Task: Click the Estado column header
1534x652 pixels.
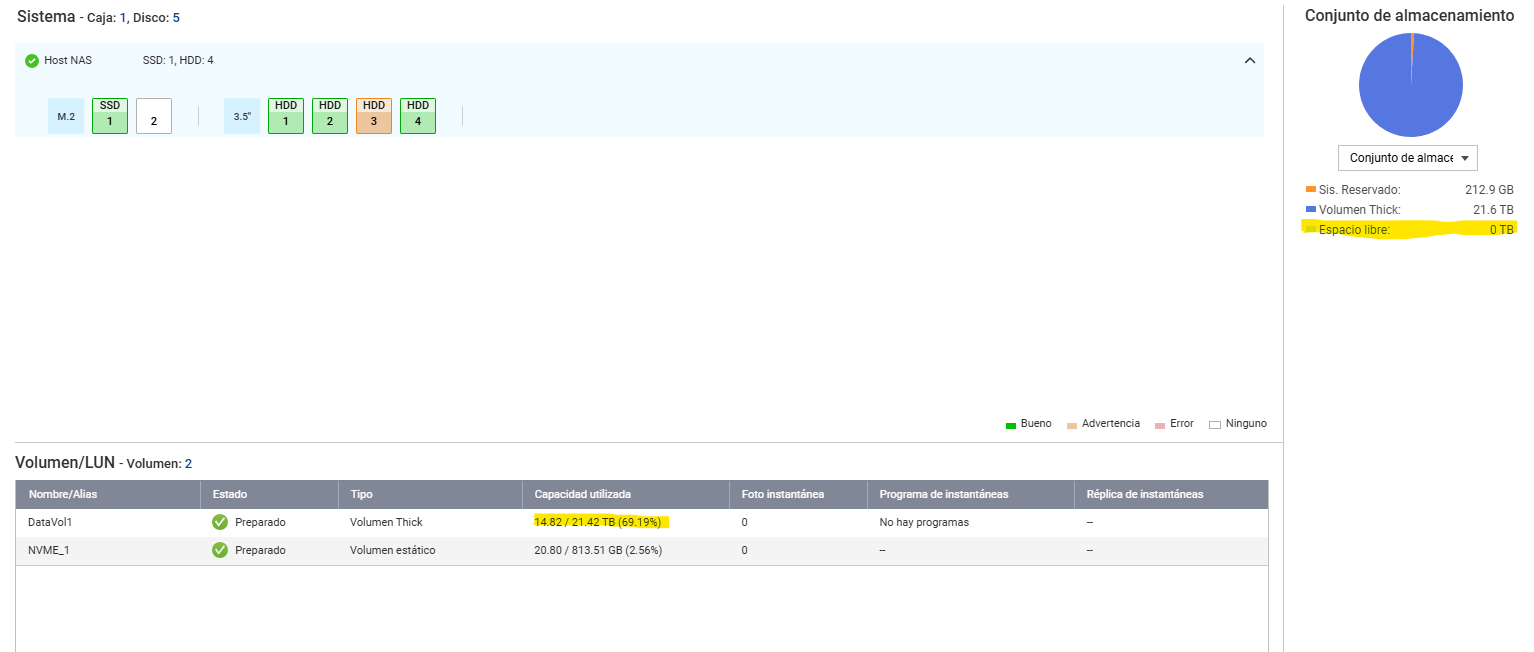Action: click(x=230, y=494)
